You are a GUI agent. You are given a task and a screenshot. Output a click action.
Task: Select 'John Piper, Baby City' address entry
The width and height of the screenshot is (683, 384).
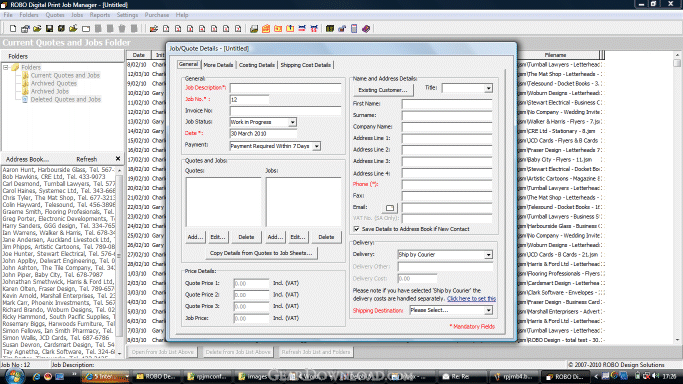53,275
